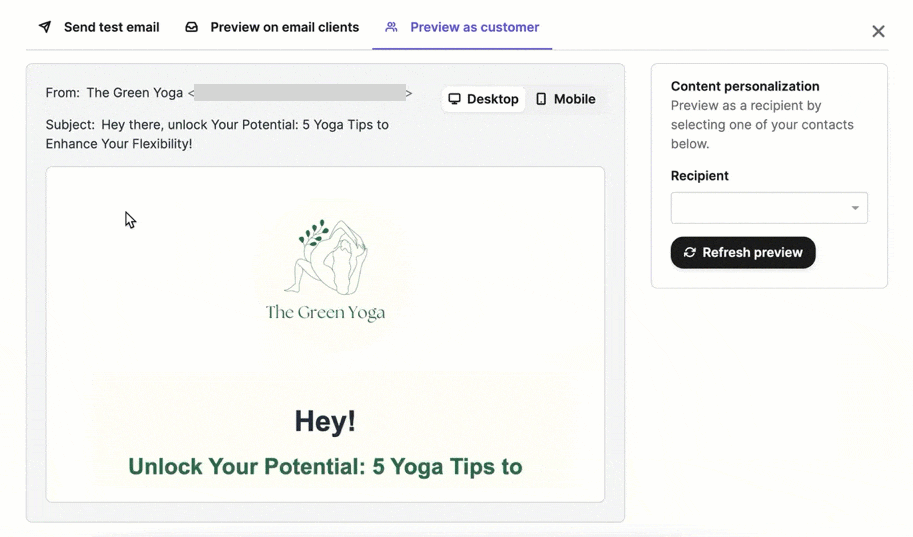This screenshot has width=913, height=537.
Task: Click the sender email address field
Action: point(300,93)
